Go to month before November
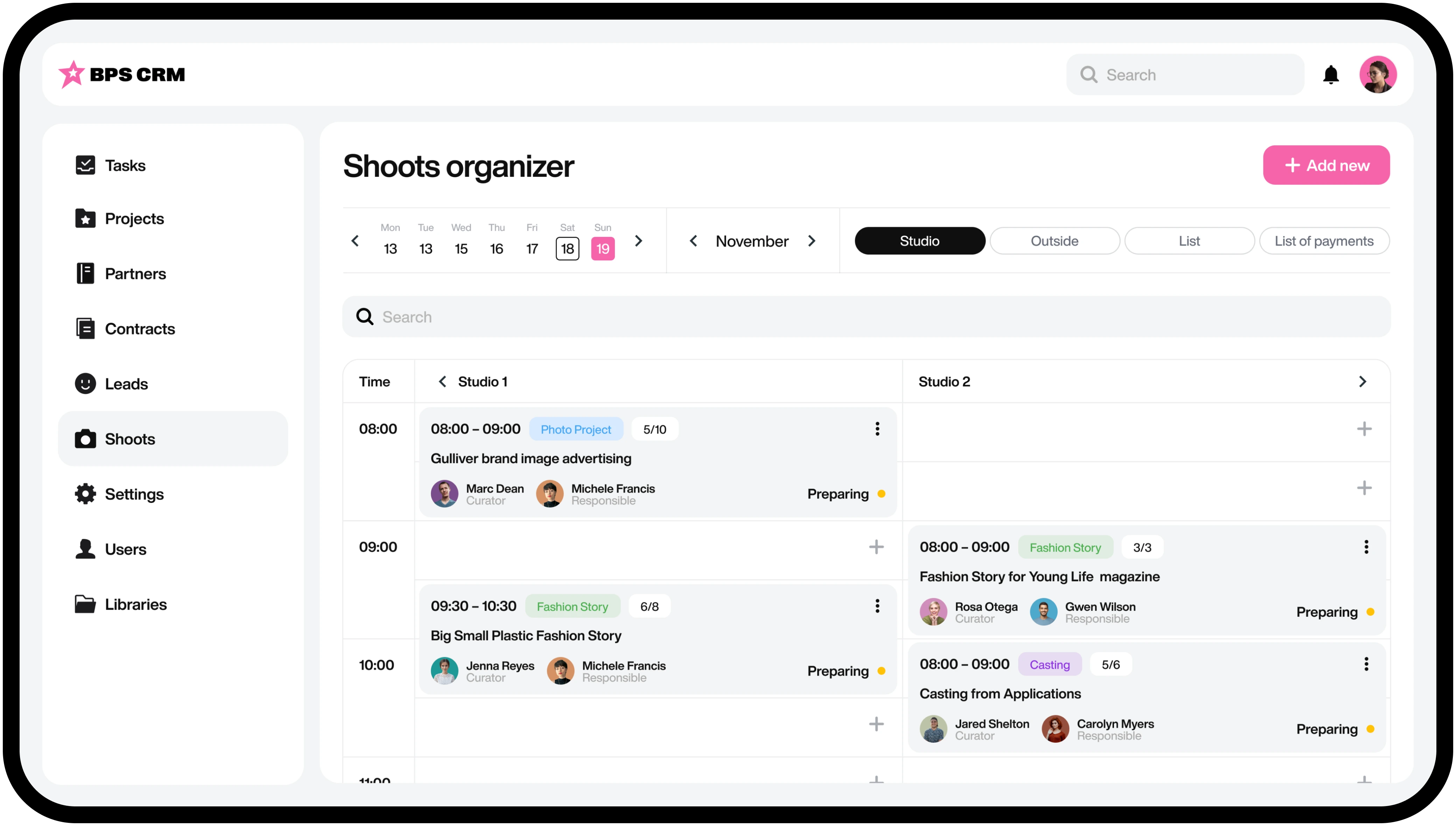This screenshot has height=826, width=1456. 693,240
